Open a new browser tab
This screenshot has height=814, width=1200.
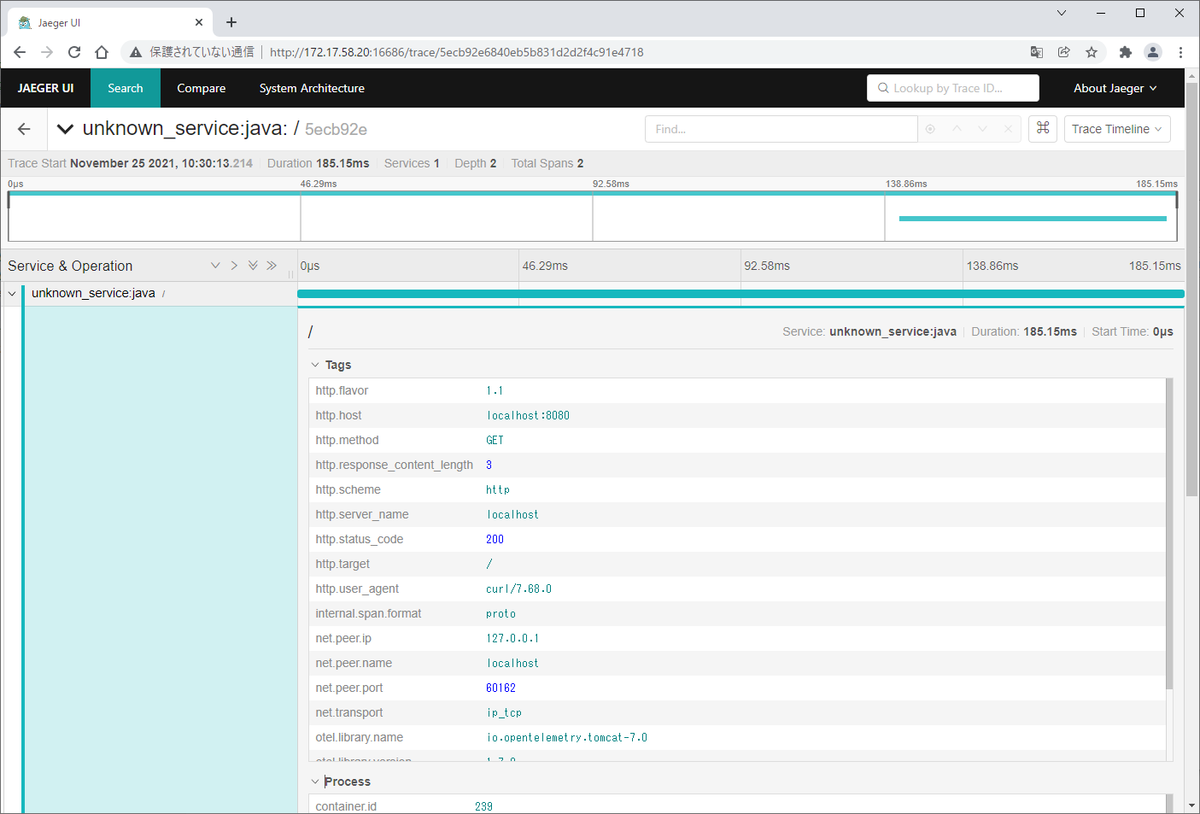231,22
